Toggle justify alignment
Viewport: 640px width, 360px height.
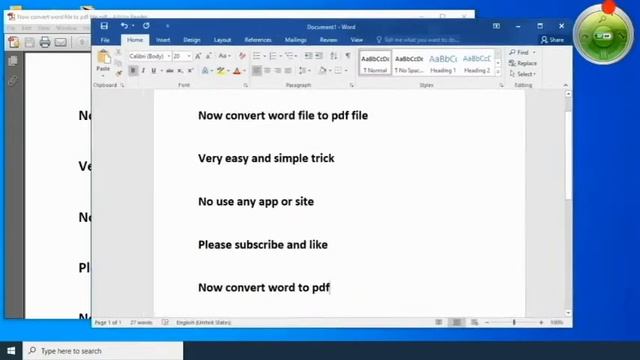[288, 71]
